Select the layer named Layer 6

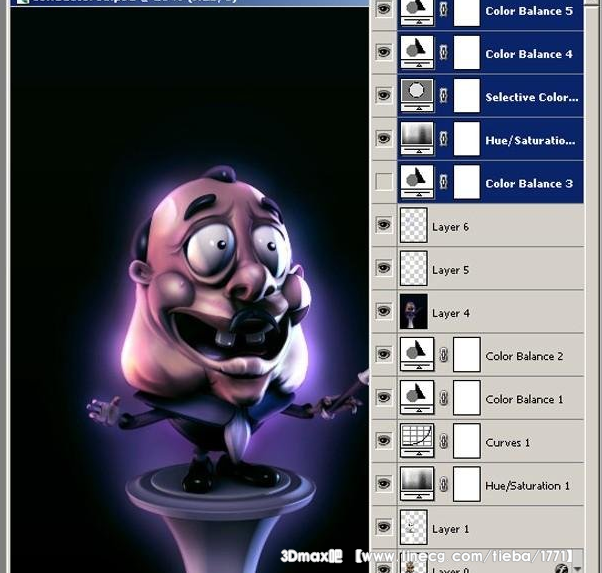pyautogui.click(x=450, y=227)
